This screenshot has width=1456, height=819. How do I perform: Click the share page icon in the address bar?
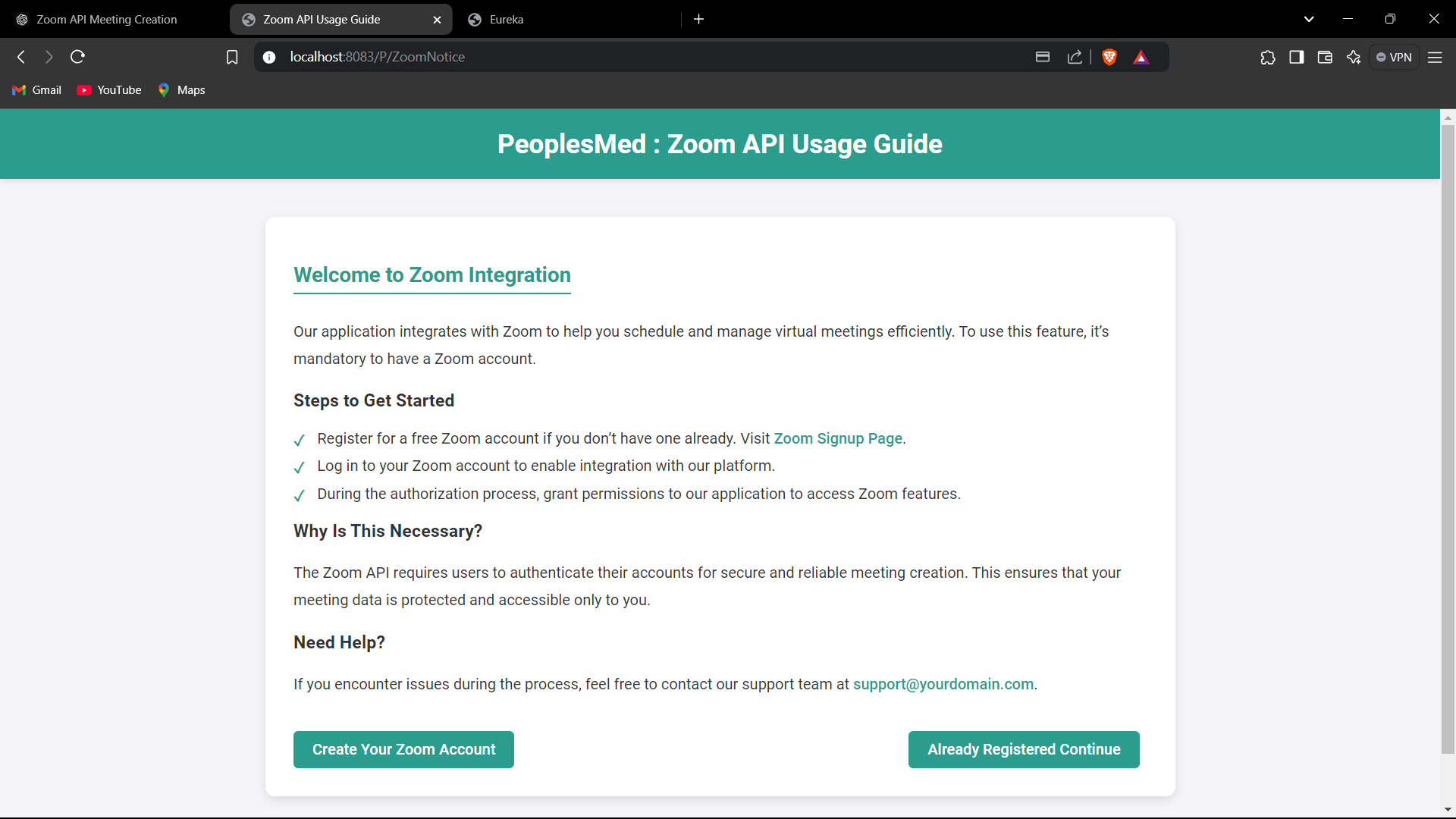point(1075,57)
